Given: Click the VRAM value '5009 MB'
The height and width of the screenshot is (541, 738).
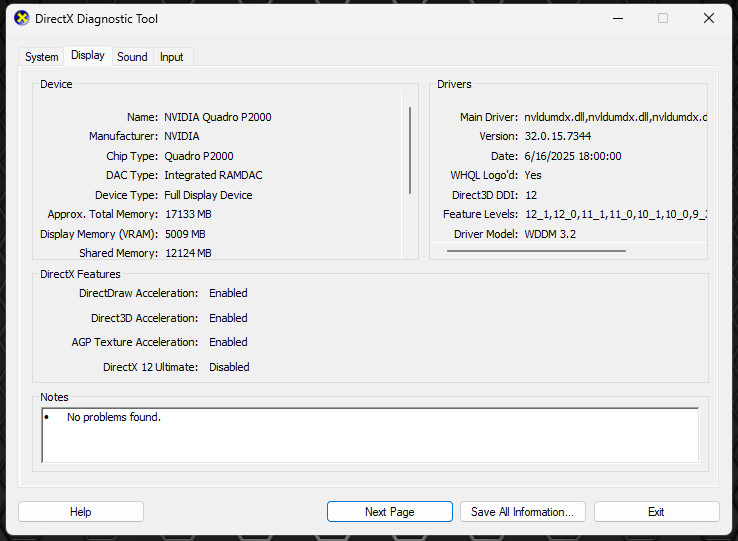Looking at the screenshot, I should click(185, 234).
